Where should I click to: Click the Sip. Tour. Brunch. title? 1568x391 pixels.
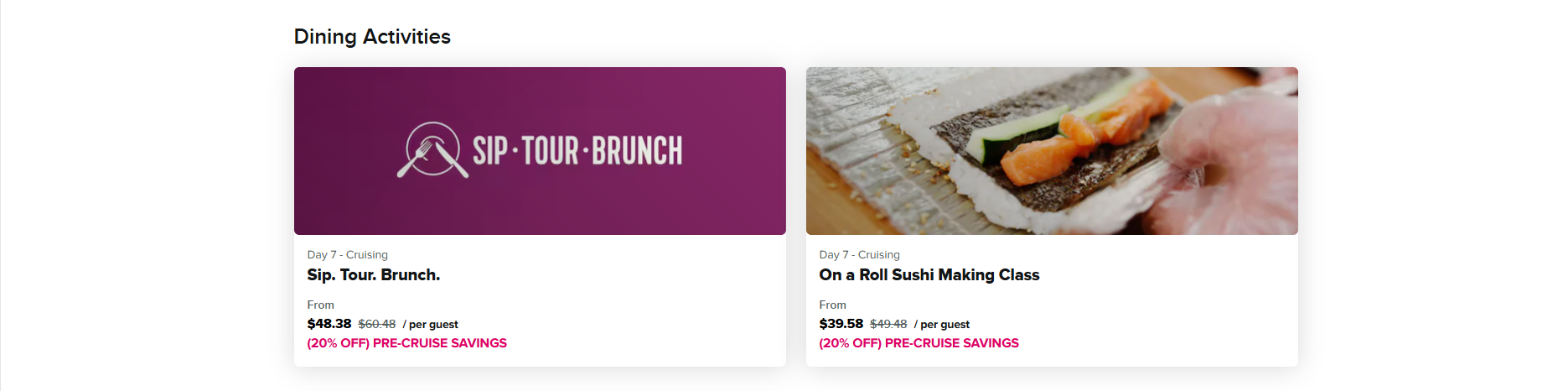(x=374, y=275)
